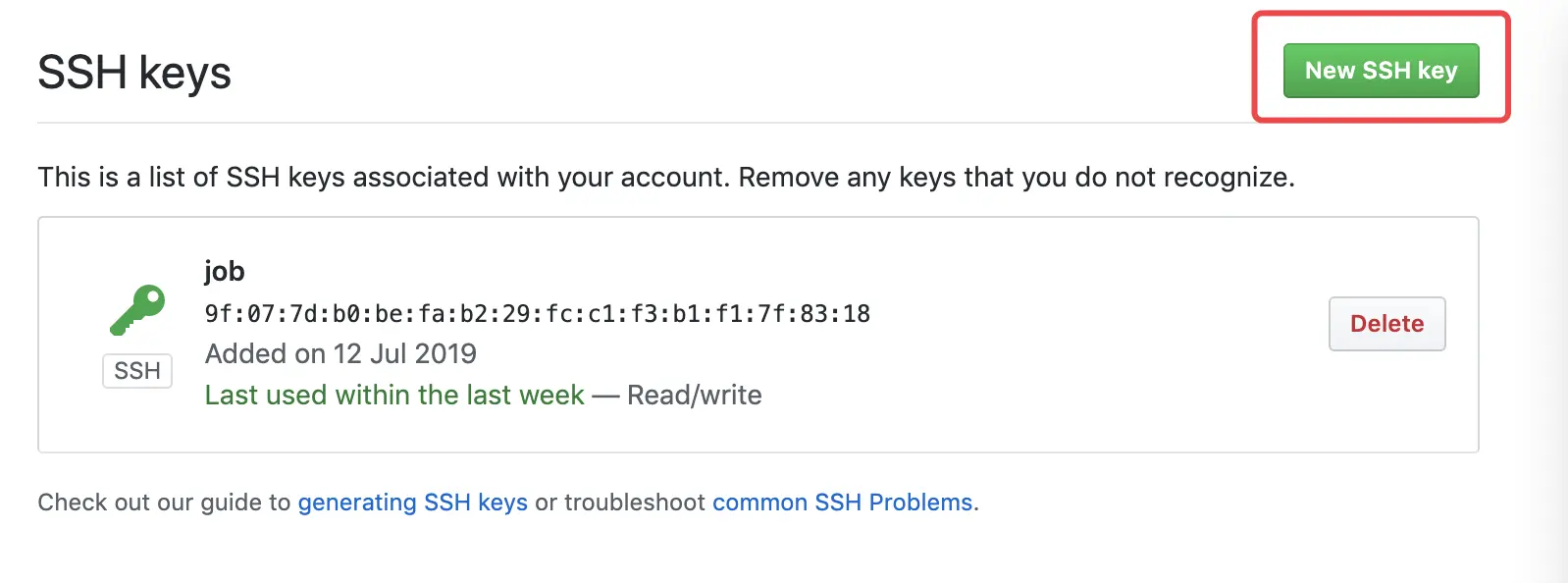This screenshot has width=1568, height=583.
Task: Click the Added on 12 Jul 2019 text
Action: [340, 353]
